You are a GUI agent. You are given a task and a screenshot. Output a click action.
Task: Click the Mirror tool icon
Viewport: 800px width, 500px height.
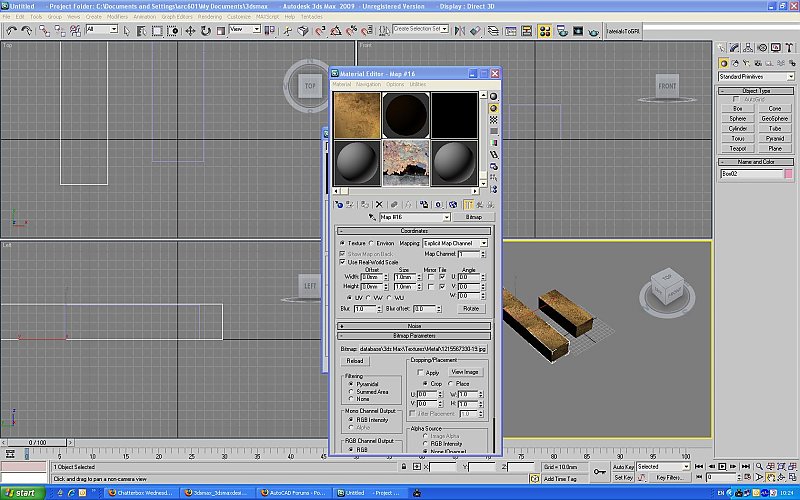[460, 31]
